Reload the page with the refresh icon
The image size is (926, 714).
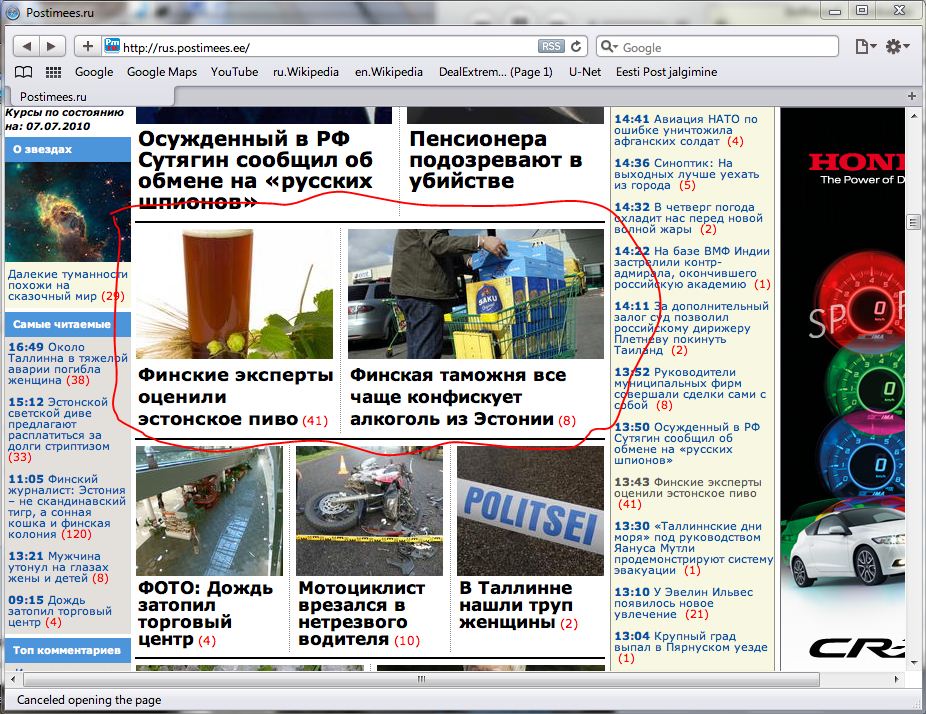pos(577,47)
